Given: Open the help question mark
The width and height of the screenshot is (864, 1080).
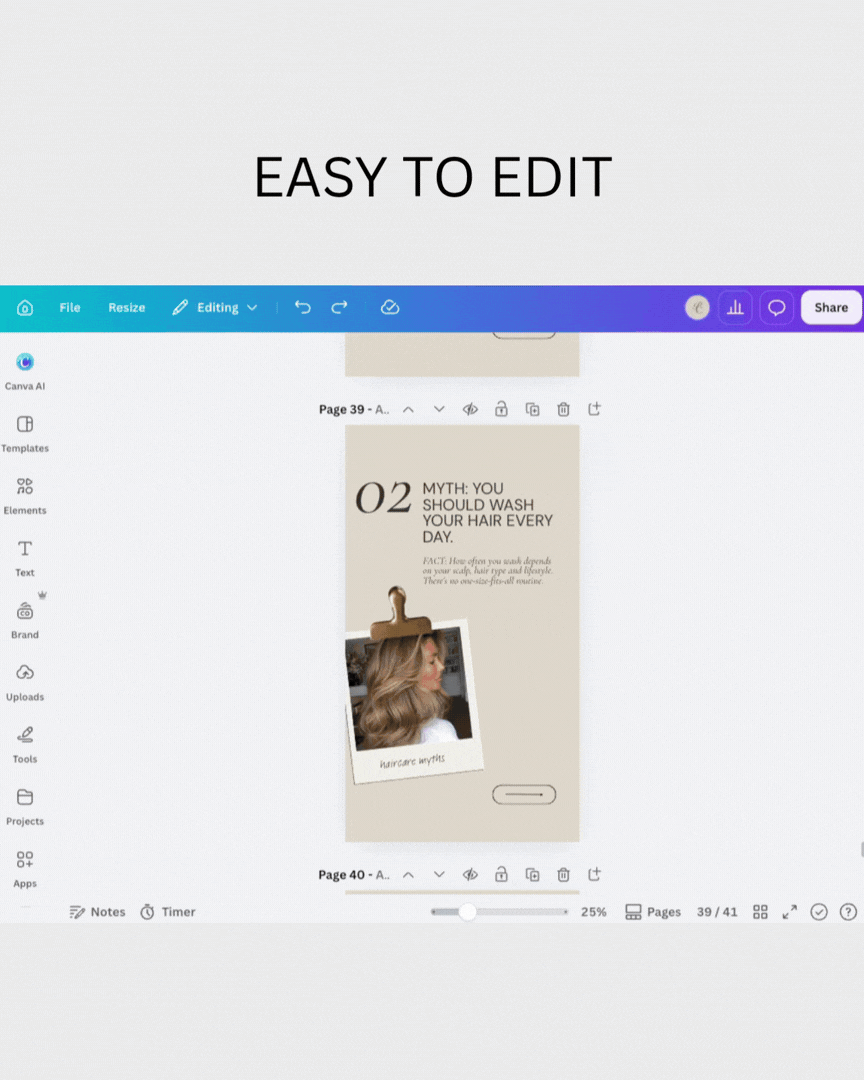Looking at the screenshot, I should (x=848, y=912).
